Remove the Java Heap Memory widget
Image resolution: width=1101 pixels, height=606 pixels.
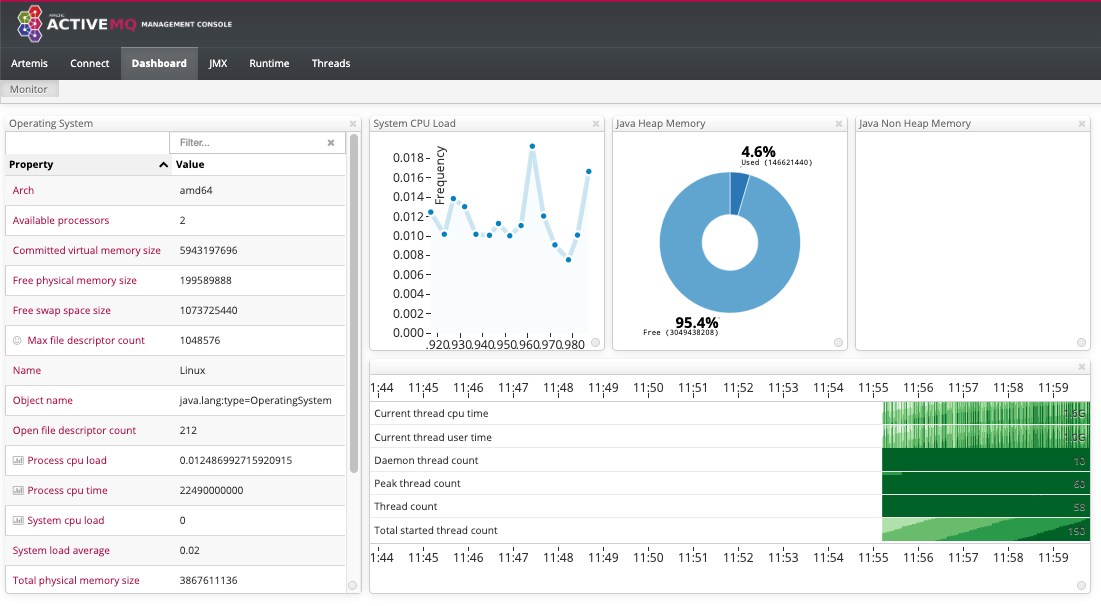click(839, 124)
